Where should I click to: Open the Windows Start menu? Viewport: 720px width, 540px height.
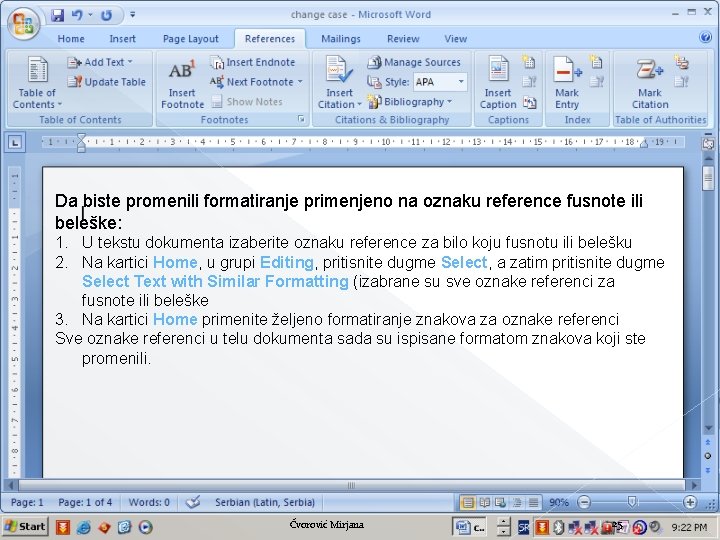25,527
